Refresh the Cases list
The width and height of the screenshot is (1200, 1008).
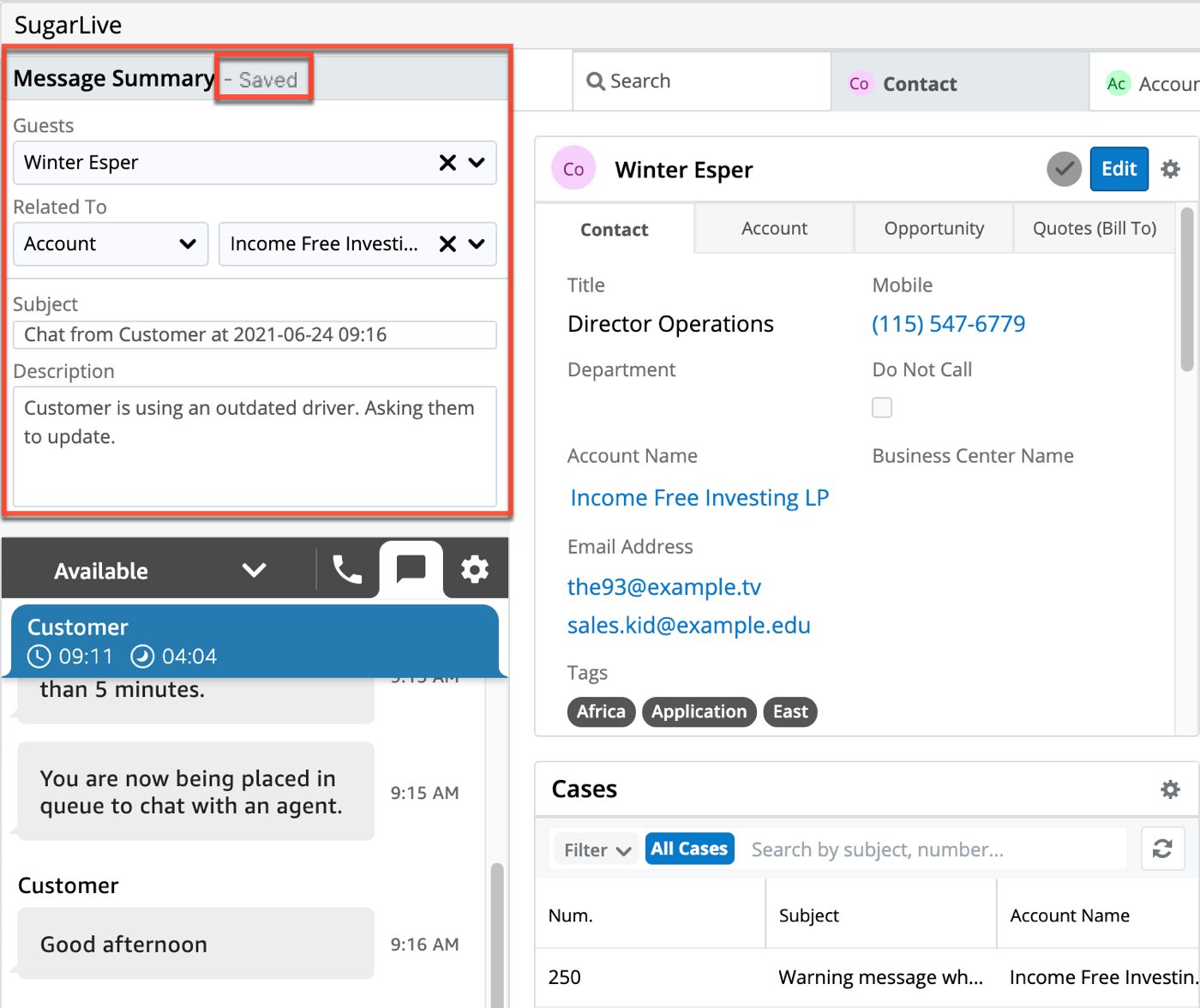click(1162, 849)
